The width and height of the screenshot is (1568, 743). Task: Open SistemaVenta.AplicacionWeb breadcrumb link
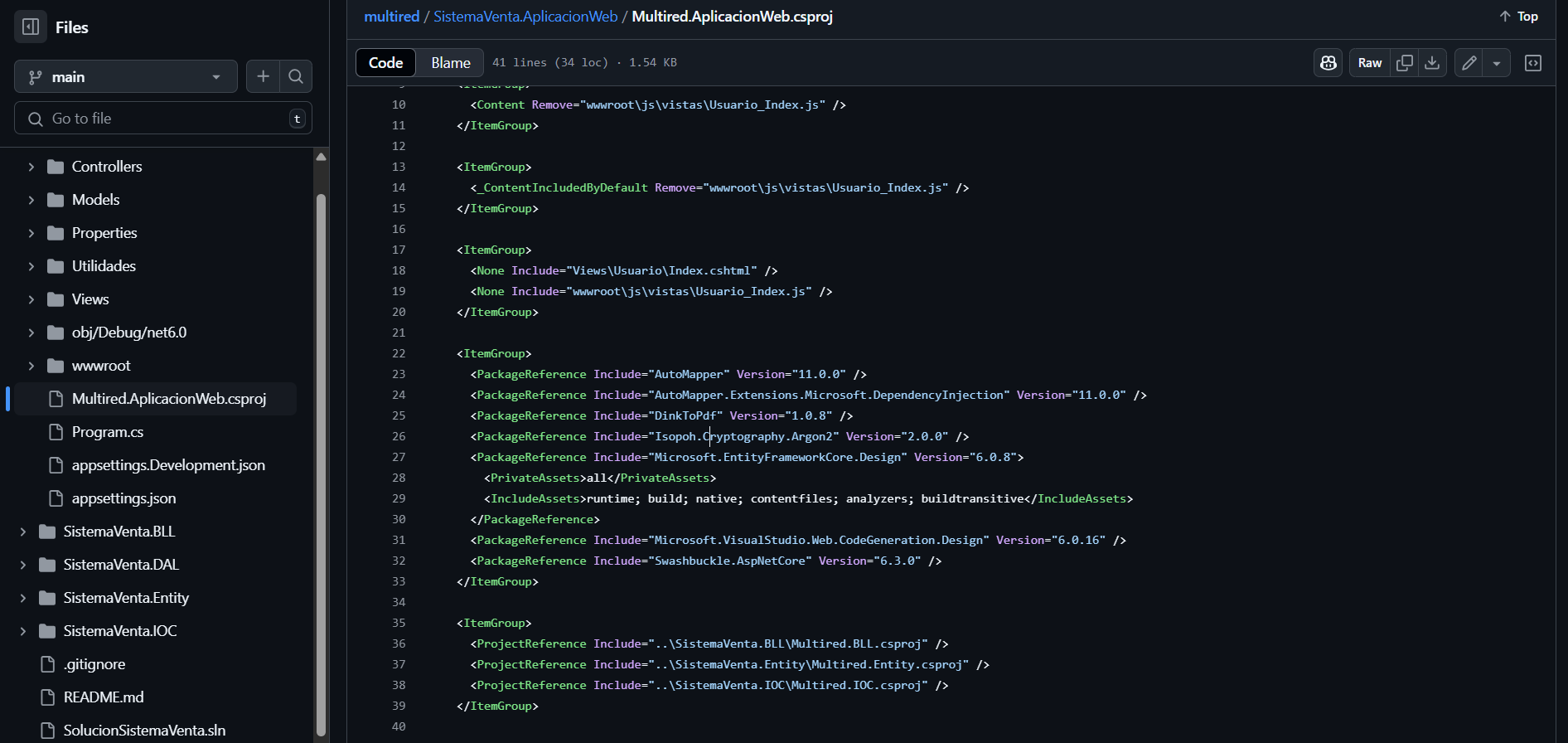click(x=525, y=17)
